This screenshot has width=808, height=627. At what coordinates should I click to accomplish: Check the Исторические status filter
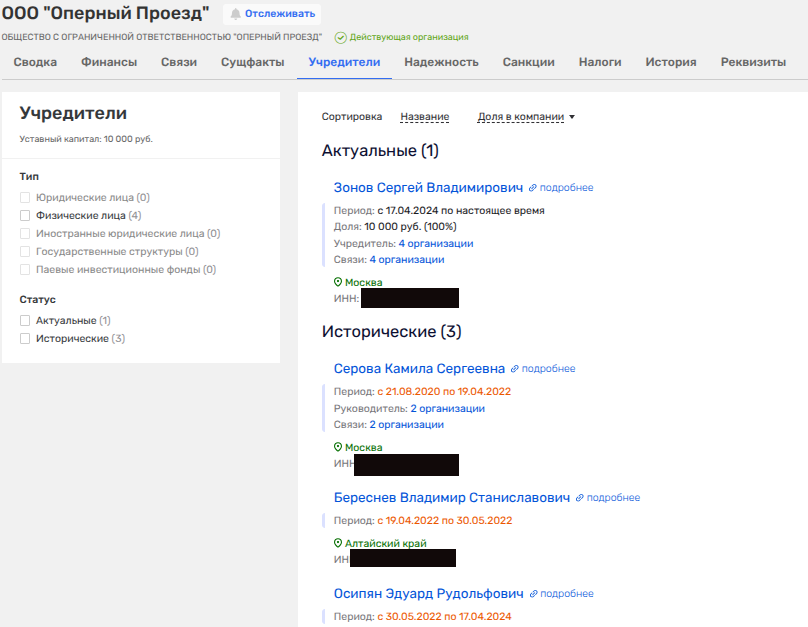[25, 339]
